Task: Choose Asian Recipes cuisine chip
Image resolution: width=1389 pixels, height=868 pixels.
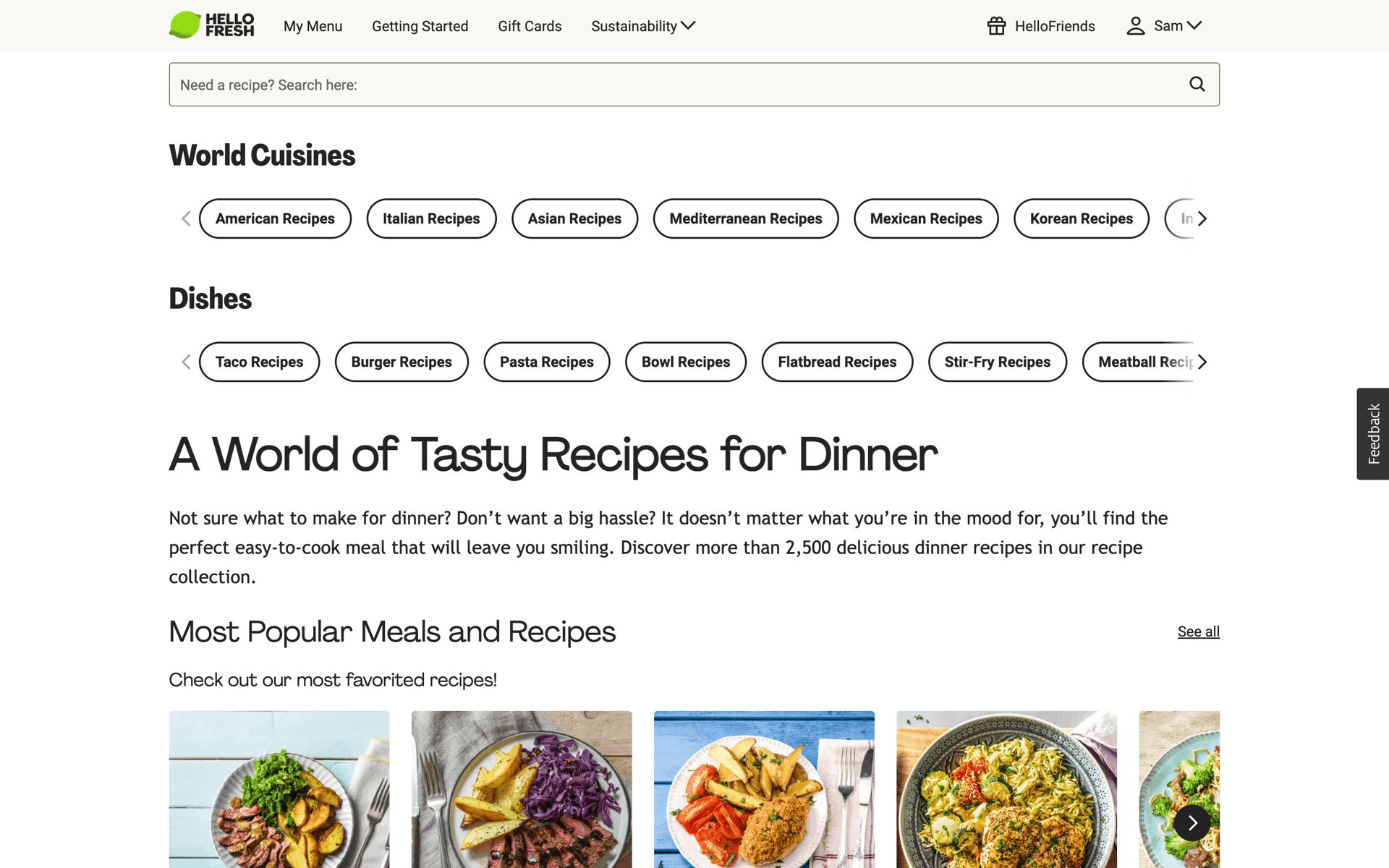Action: 574,218
